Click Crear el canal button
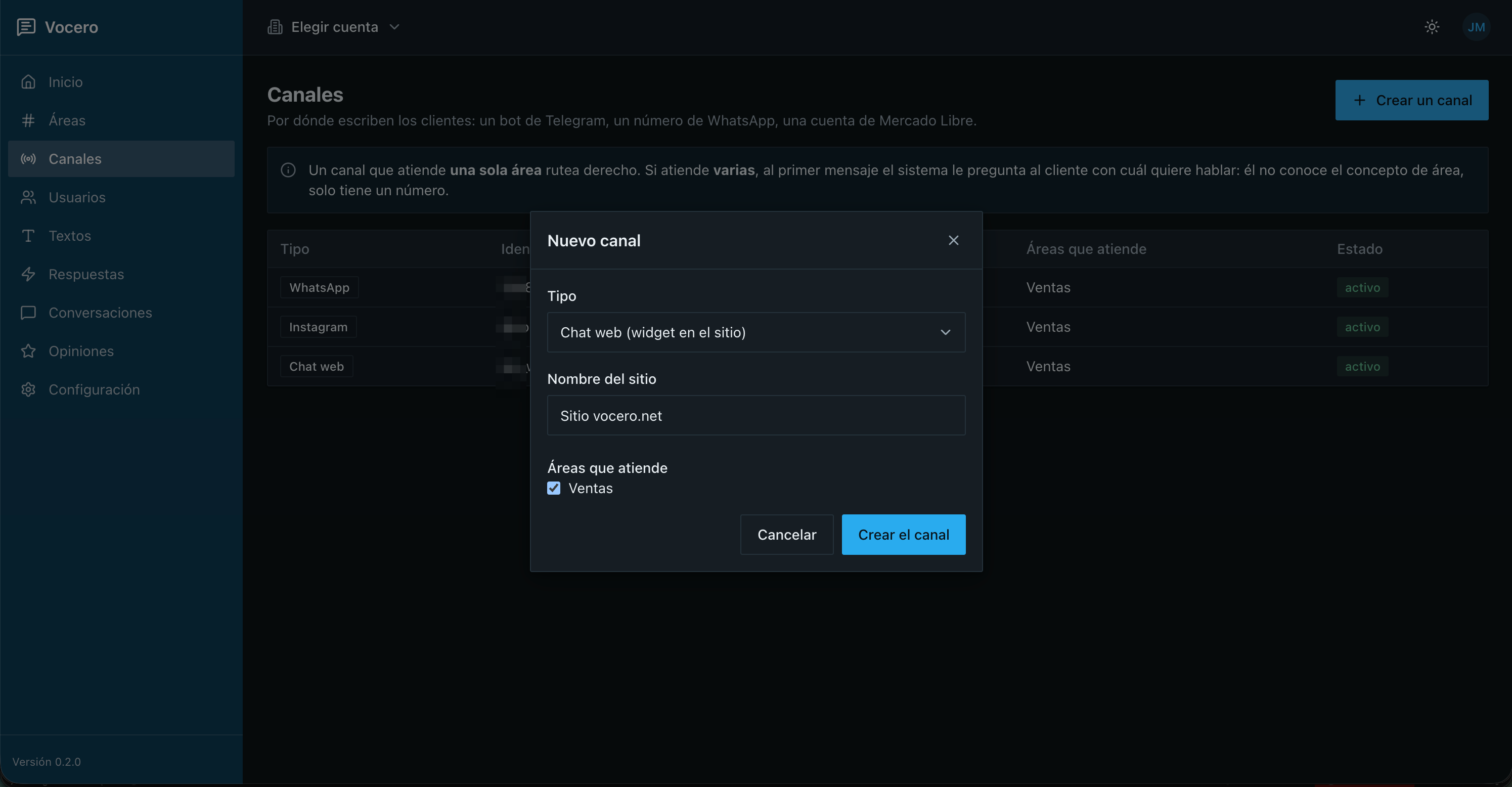1512x787 pixels. click(x=903, y=535)
